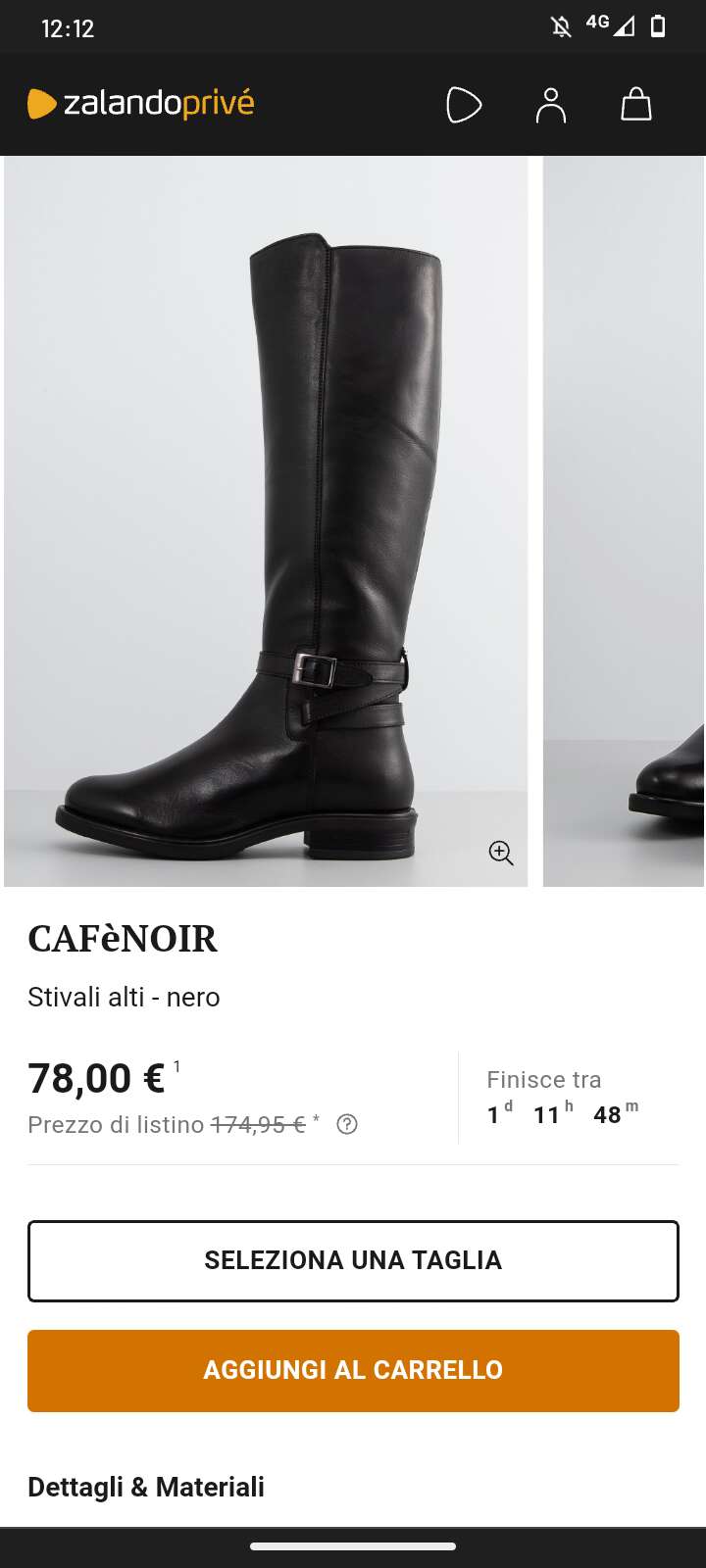Open the shopping bag cart icon
This screenshot has height=1568, width=706.
[x=636, y=104]
